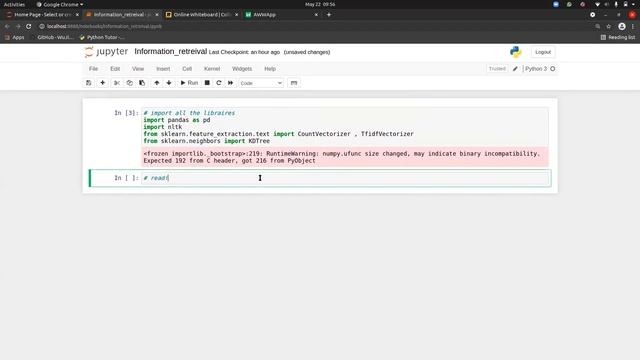This screenshot has width=640, height=360.
Task: Open Chrome three-dot menu
Action: point(633,26)
